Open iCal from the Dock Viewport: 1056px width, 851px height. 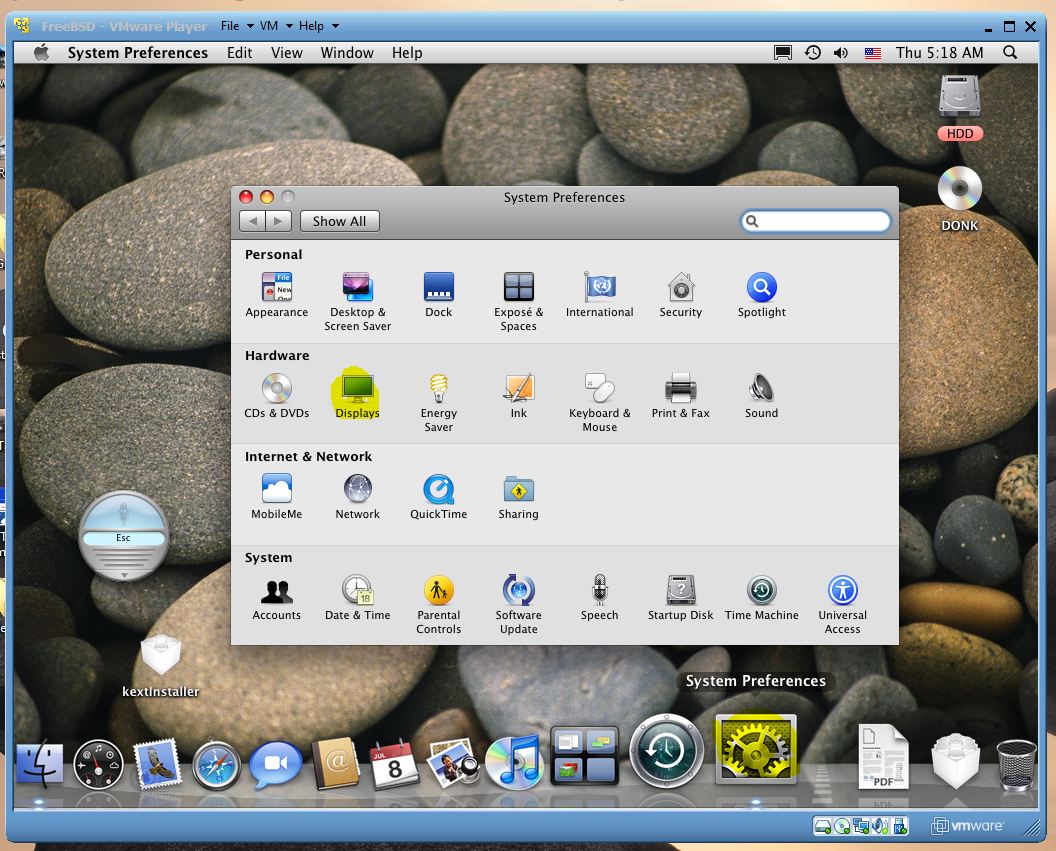pyautogui.click(x=394, y=763)
